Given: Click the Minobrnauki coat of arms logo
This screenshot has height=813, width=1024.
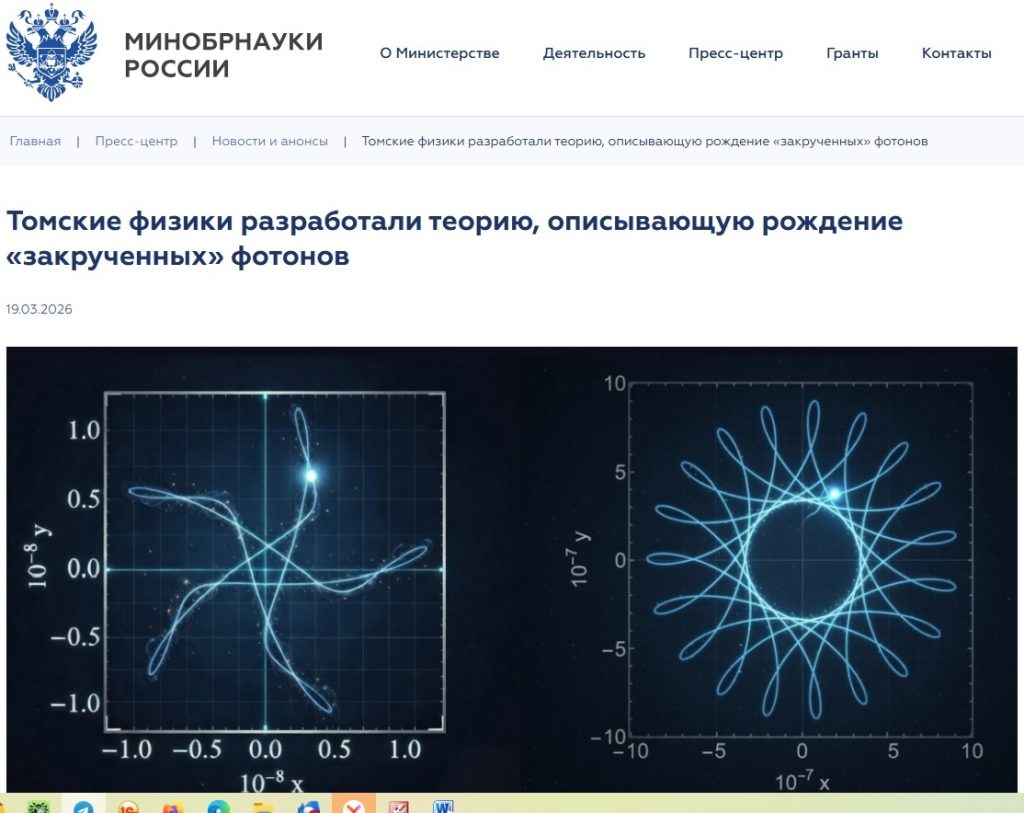Looking at the screenshot, I should click(x=52, y=52).
